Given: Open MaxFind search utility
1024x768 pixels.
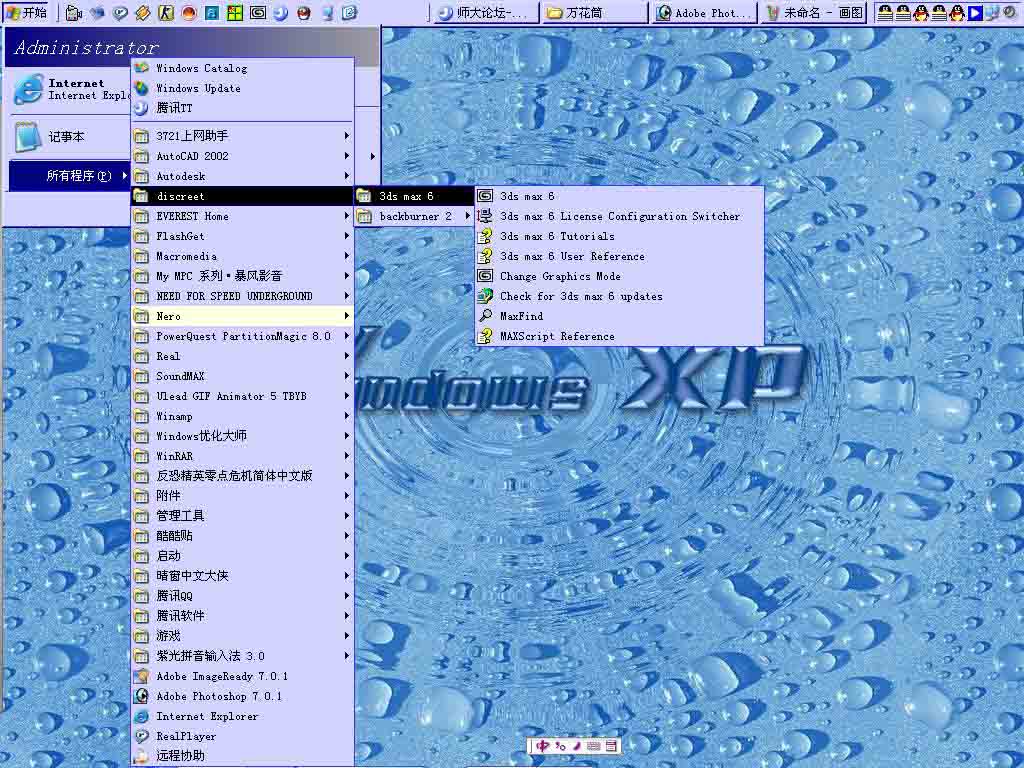Looking at the screenshot, I should point(521,316).
